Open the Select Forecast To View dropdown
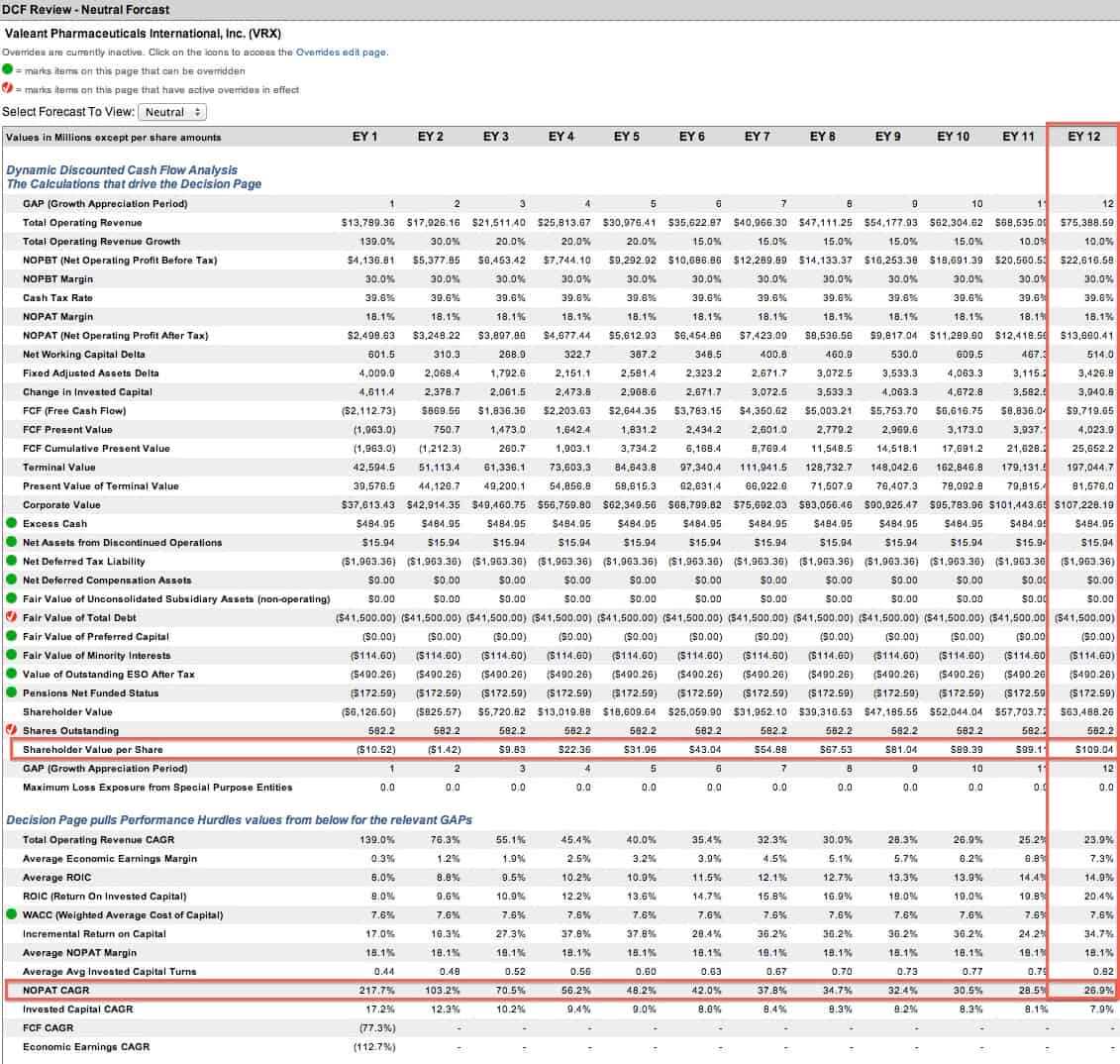The height and width of the screenshot is (1064, 1120). click(172, 112)
